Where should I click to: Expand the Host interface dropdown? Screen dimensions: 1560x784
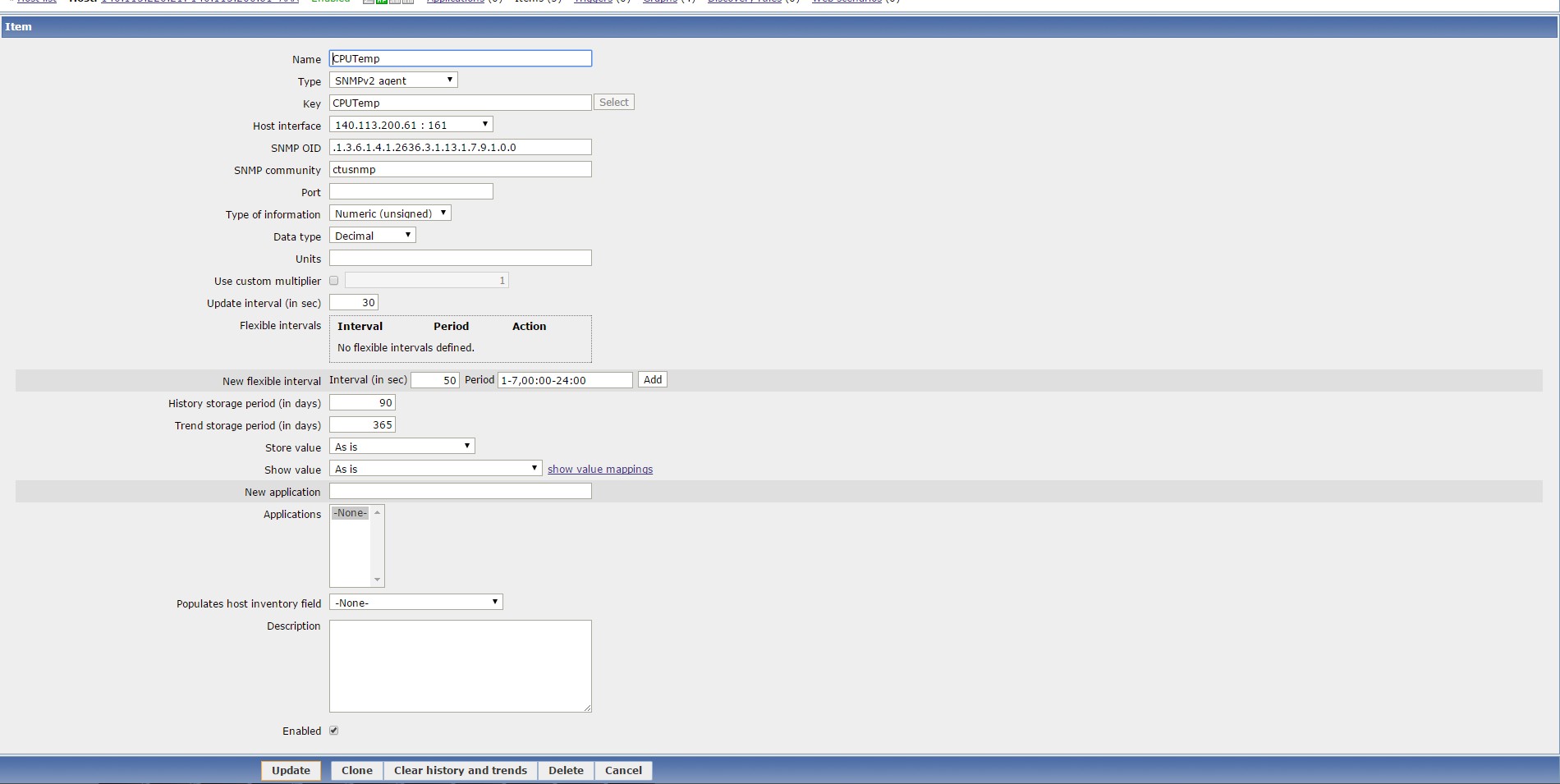[411, 125]
